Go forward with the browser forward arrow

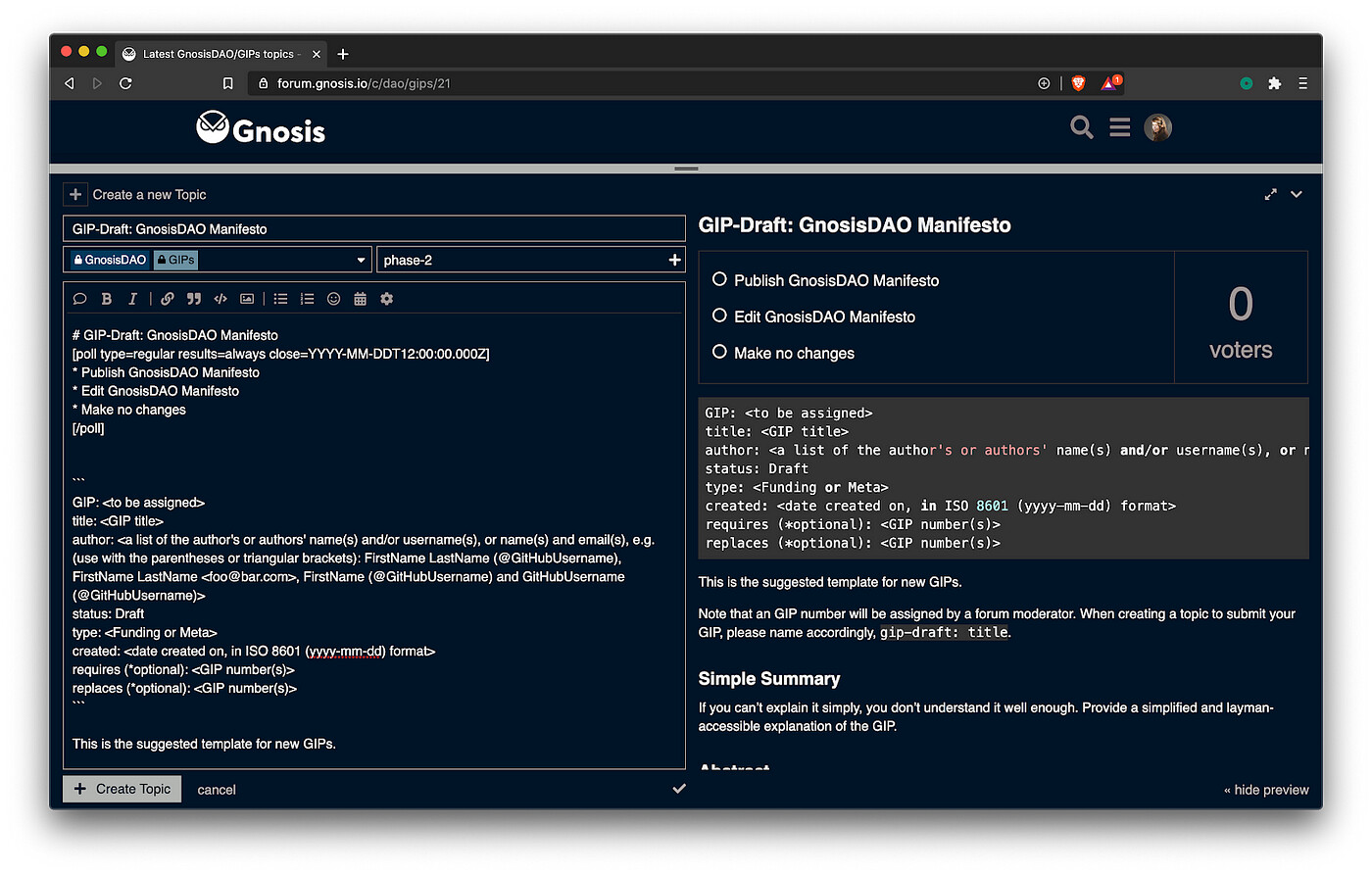(x=97, y=83)
